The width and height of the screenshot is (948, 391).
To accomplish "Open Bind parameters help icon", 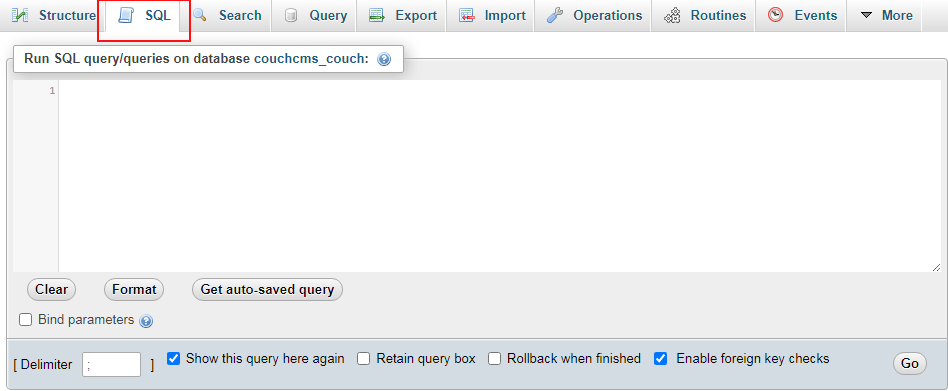I will (x=146, y=321).
